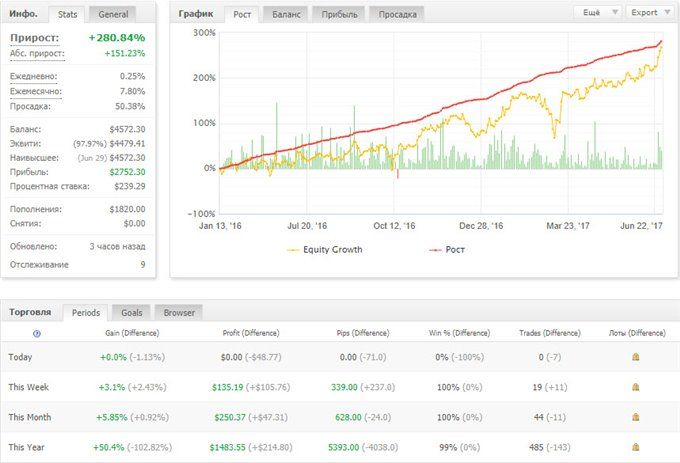This screenshot has width=680, height=463.
Task: Click the Jan 13, '16 axis date
Action: pos(220,226)
